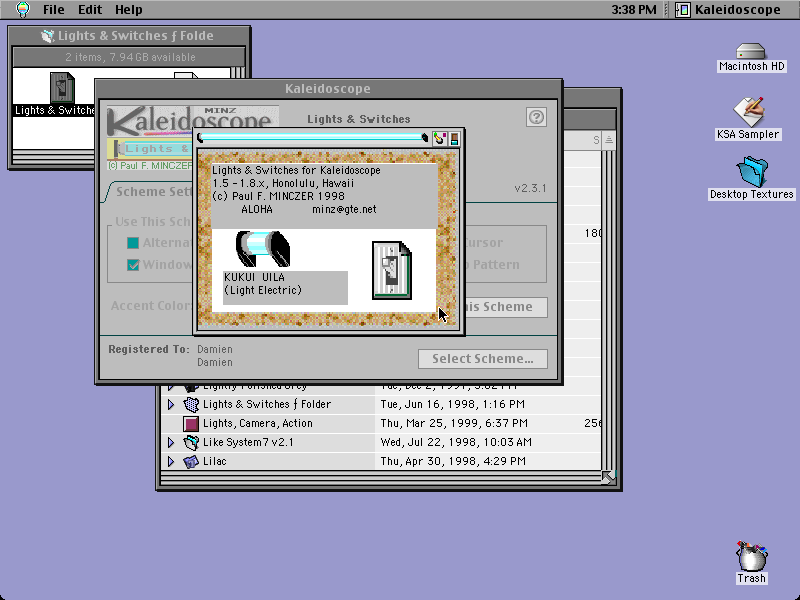The image size is (800, 600).
Task: Click the Select Scheme... button
Action: click(483, 359)
